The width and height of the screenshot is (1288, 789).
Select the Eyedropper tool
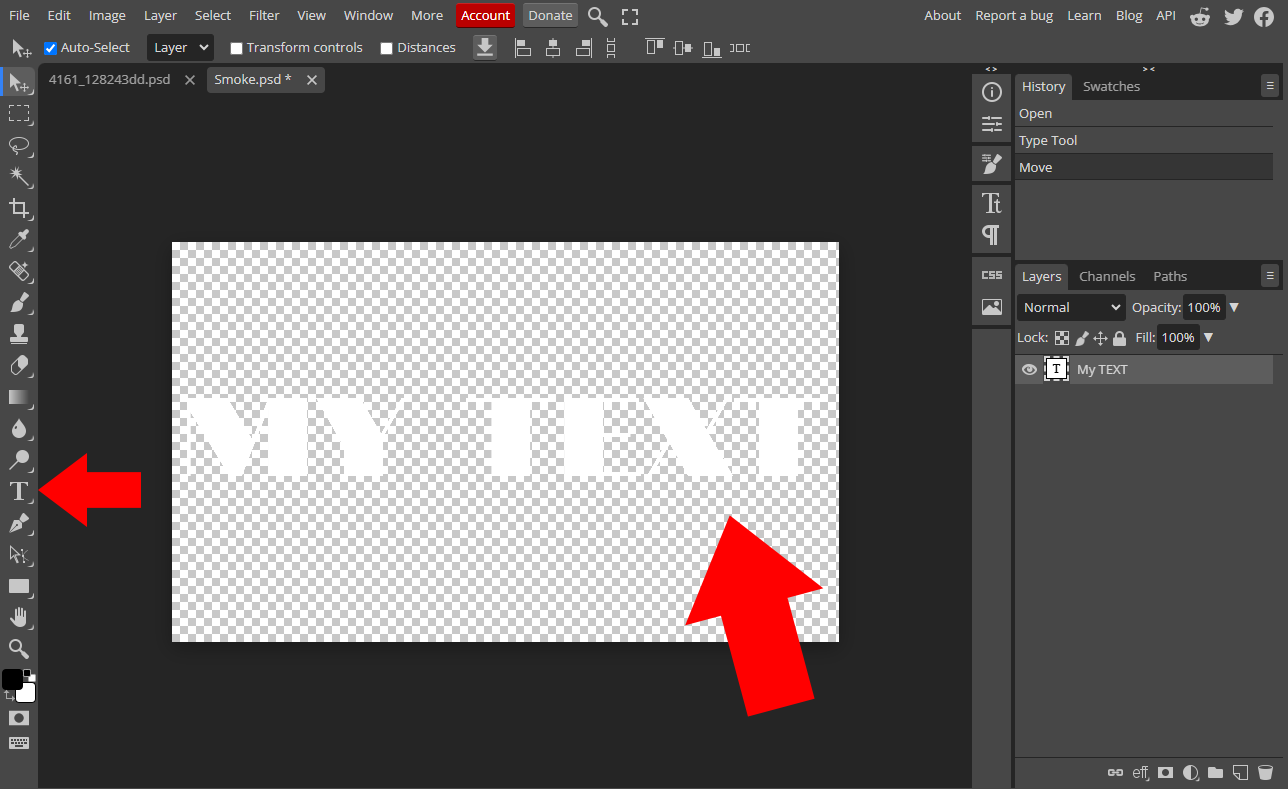coord(18,240)
